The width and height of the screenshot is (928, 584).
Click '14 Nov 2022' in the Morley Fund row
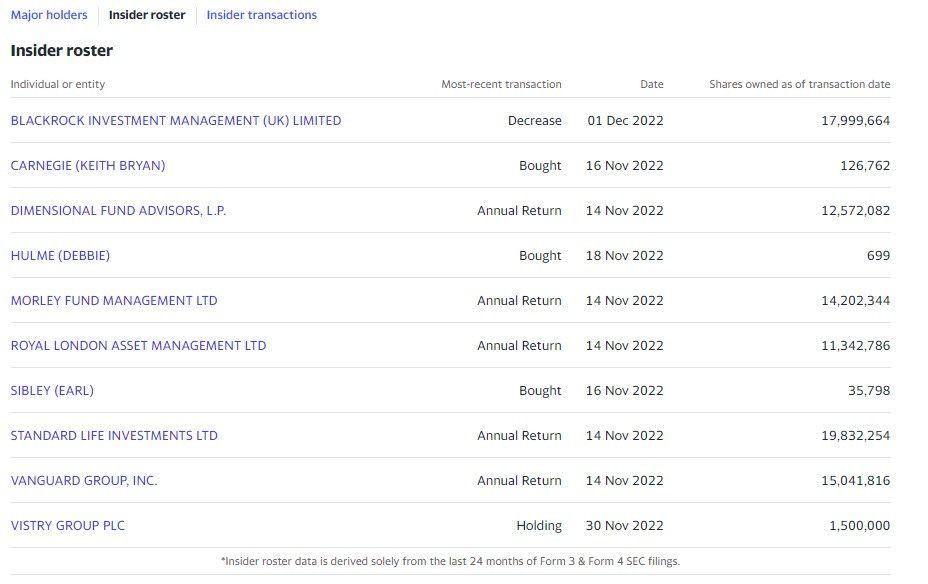tap(624, 301)
